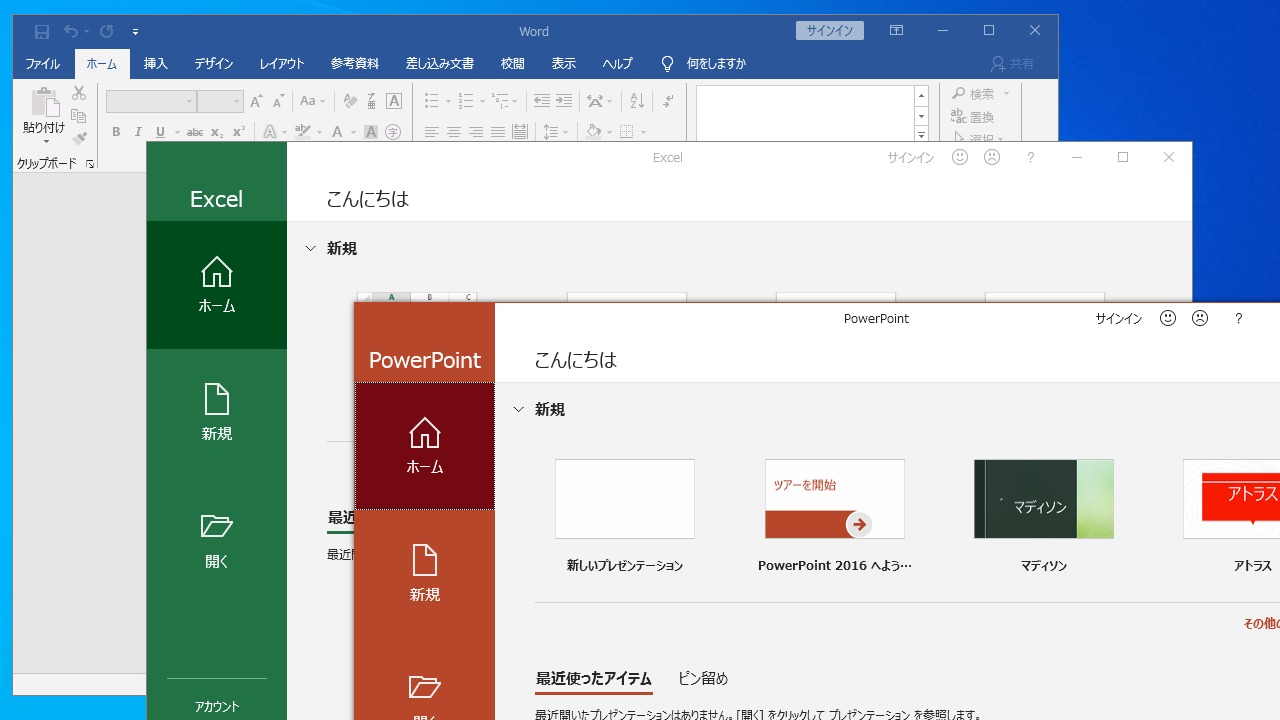
Task: Open the Change Case 'Aa' dropdown in Word
Action: (313, 101)
